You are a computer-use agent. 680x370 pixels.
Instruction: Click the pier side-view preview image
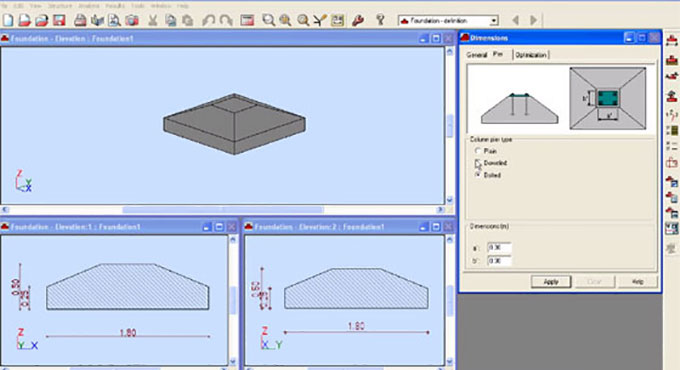(519, 108)
